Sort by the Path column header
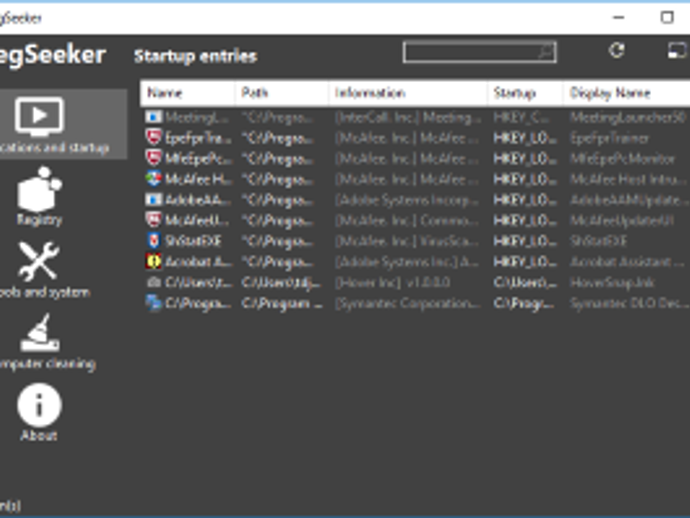The width and height of the screenshot is (690, 518). click(282, 93)
